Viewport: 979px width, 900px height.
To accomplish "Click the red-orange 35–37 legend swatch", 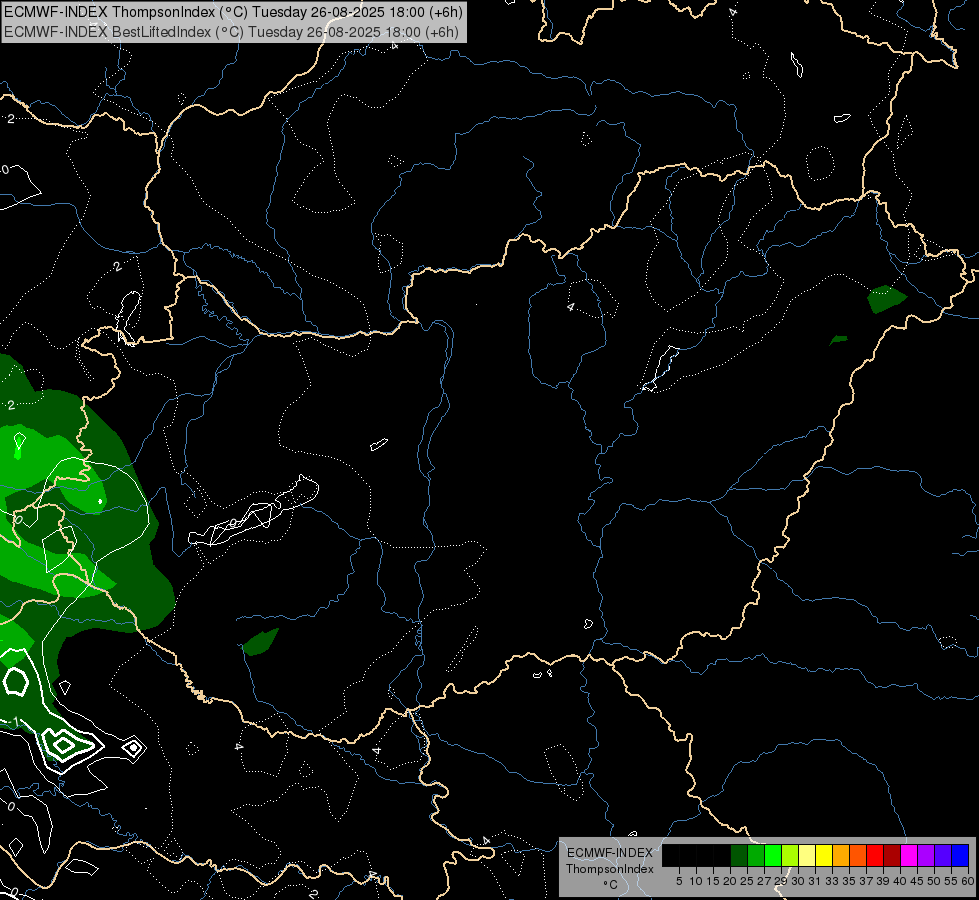I will point(858,855).
